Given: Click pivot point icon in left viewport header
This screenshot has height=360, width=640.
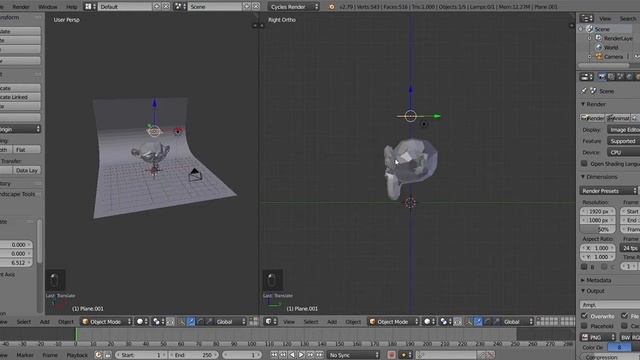Looking at the screenshot, I should click(x=158, y=322).
